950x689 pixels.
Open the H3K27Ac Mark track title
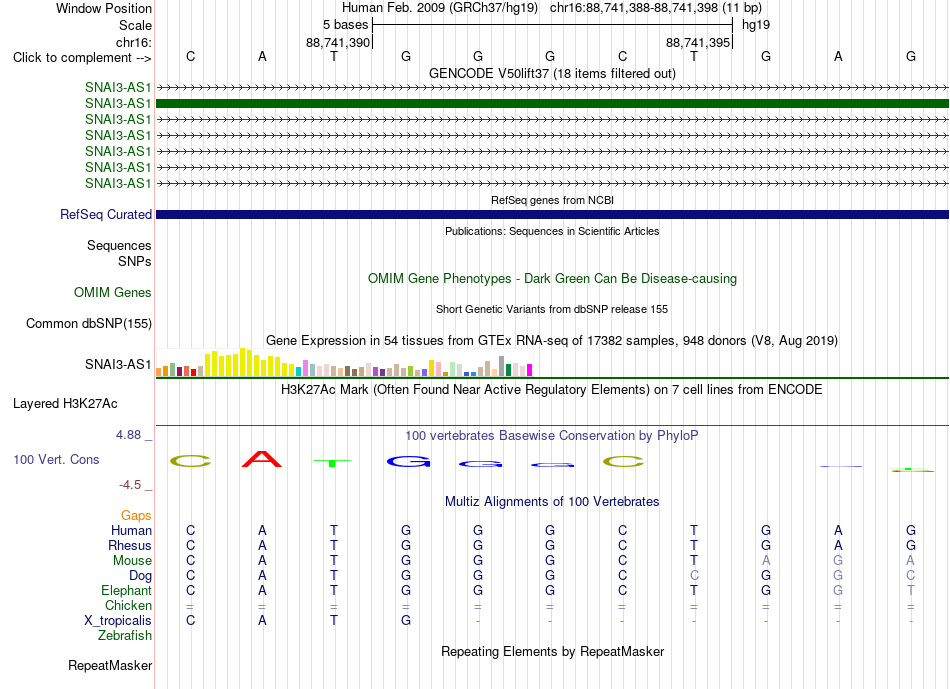(x=552, y=390)
